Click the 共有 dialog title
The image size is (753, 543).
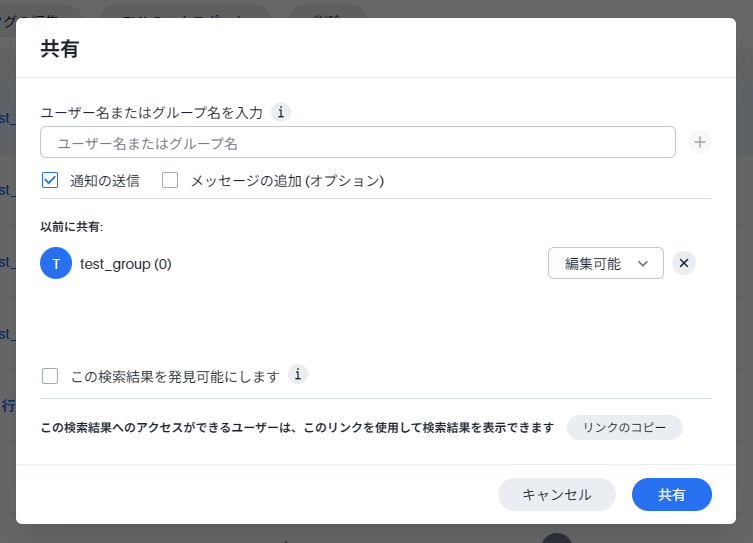(x=59, y=49)
